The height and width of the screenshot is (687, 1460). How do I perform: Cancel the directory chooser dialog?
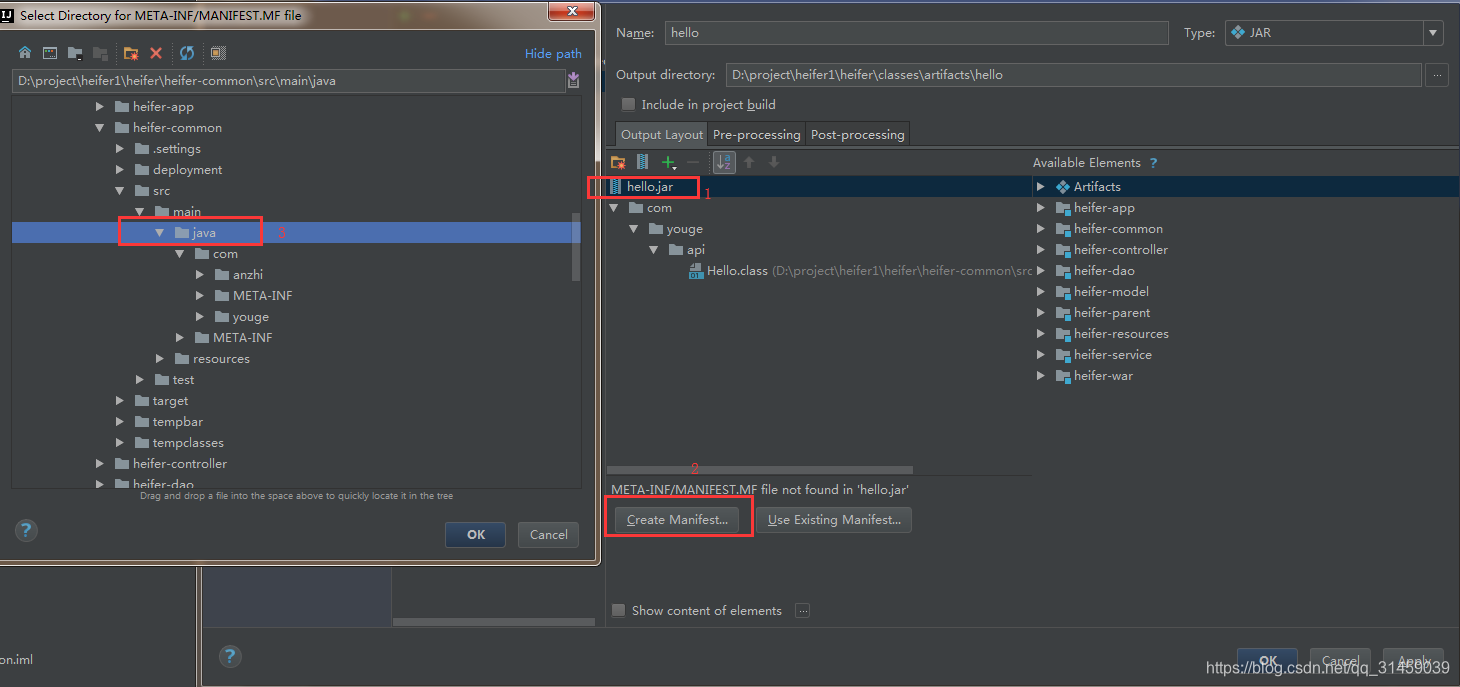point(549,535)
